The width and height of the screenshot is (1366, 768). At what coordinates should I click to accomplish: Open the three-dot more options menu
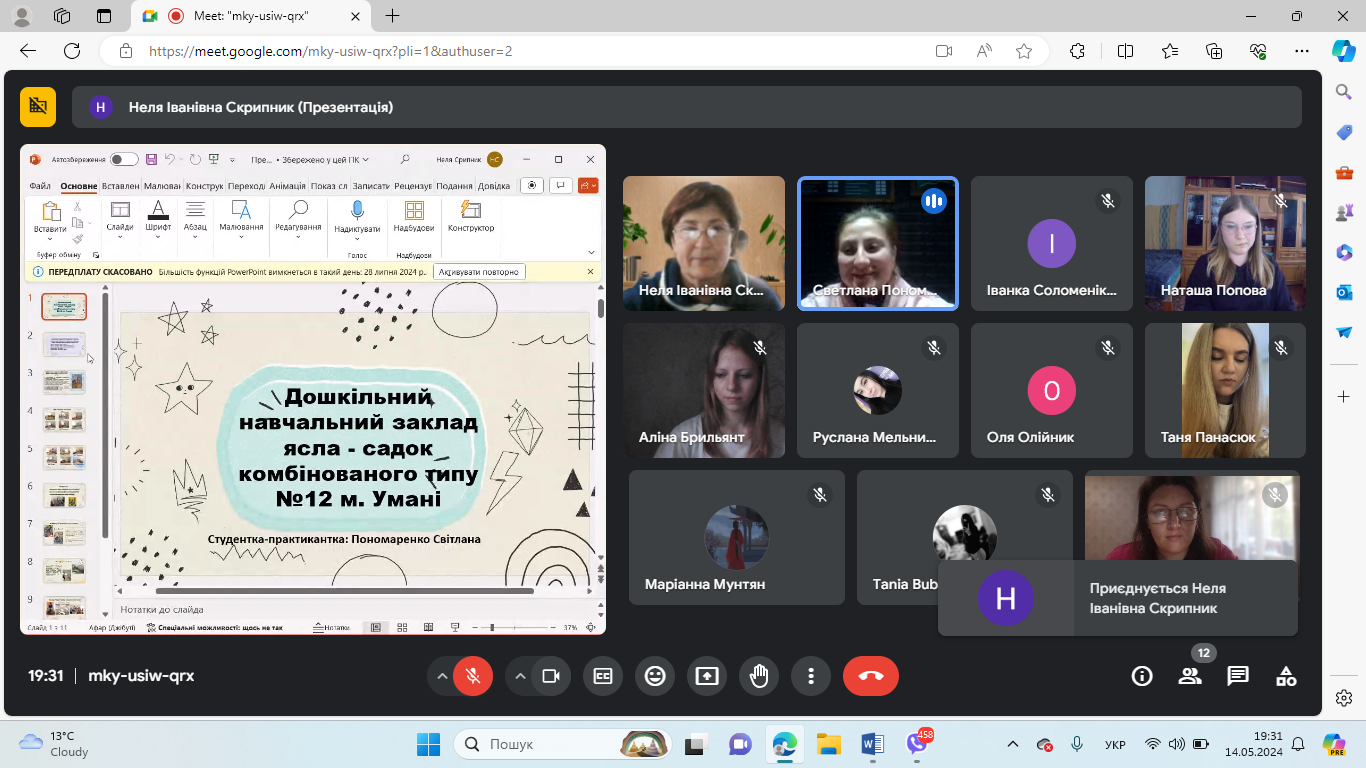[x=811, y=676]
